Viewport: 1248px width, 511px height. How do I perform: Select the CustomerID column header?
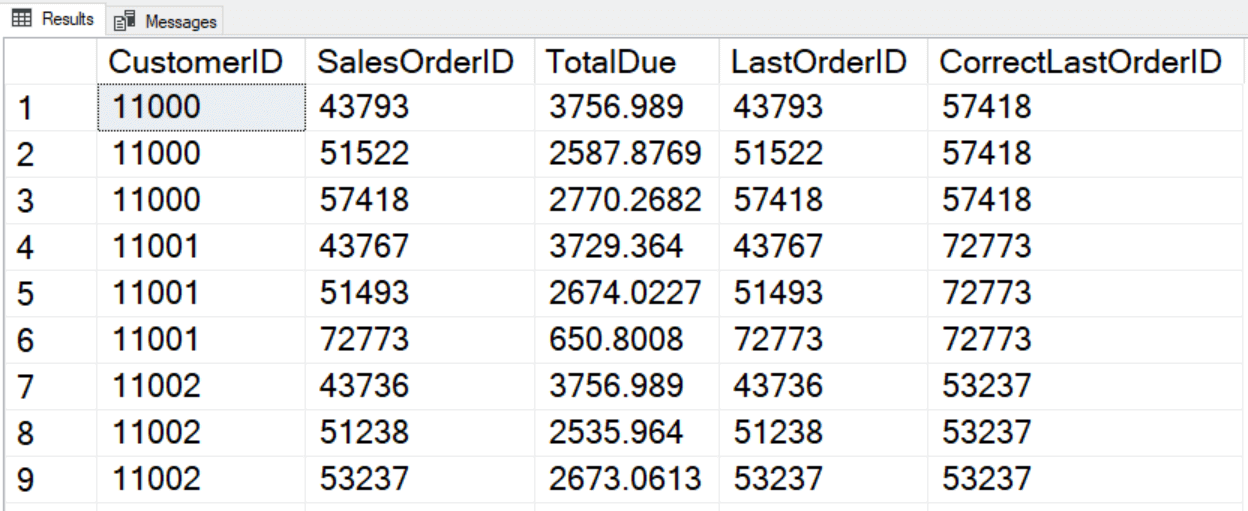click(196, 62)
